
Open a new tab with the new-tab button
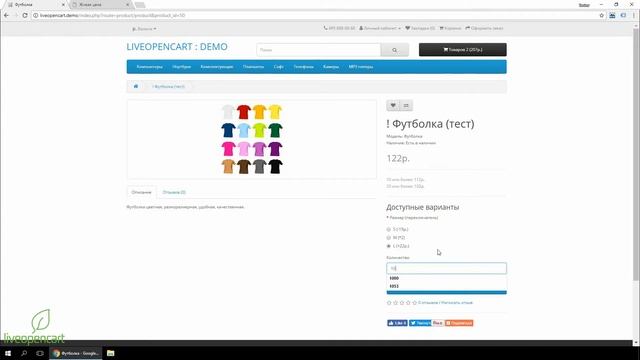140,5
